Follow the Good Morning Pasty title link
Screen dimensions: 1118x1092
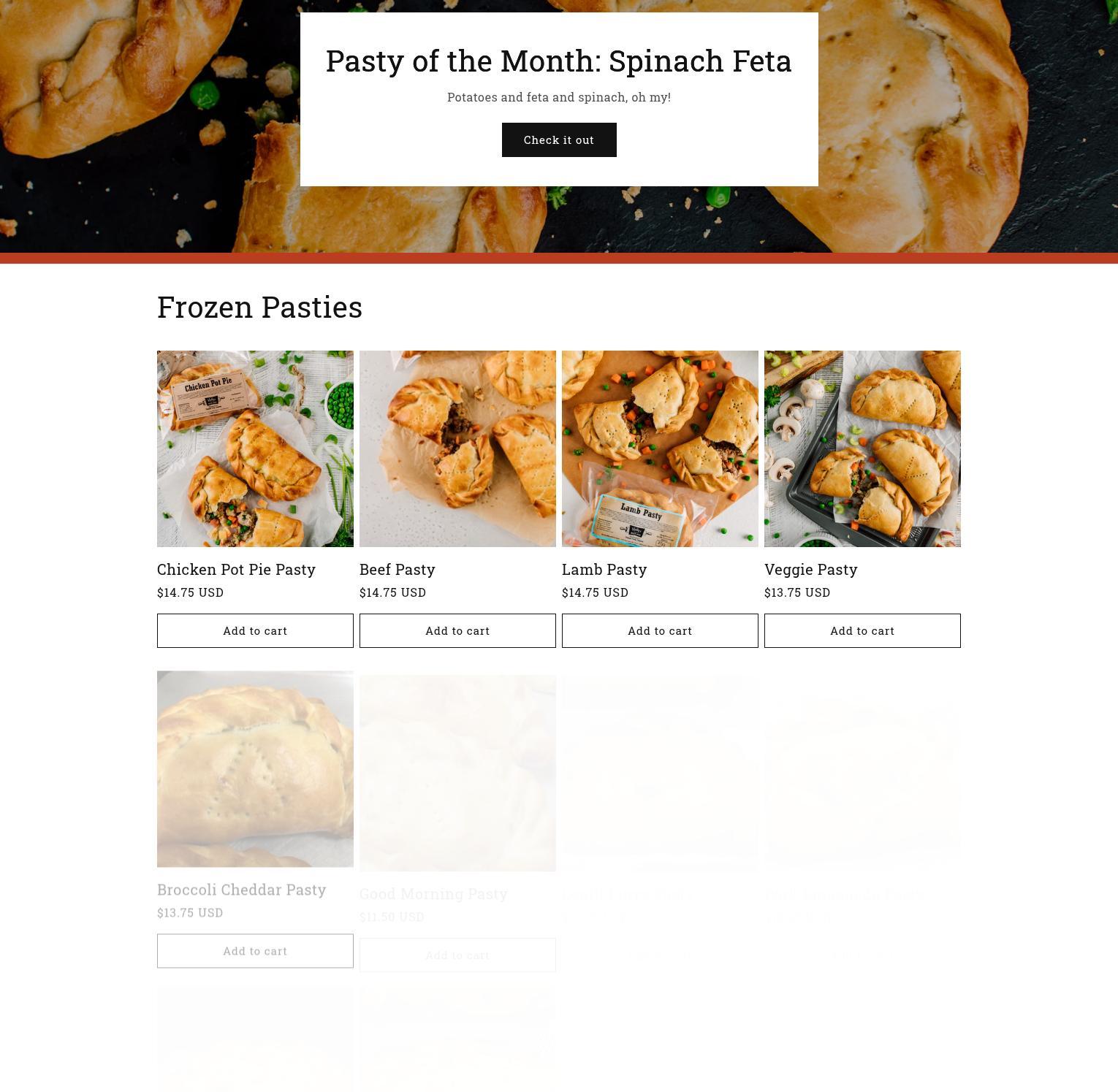pos(433,893)
